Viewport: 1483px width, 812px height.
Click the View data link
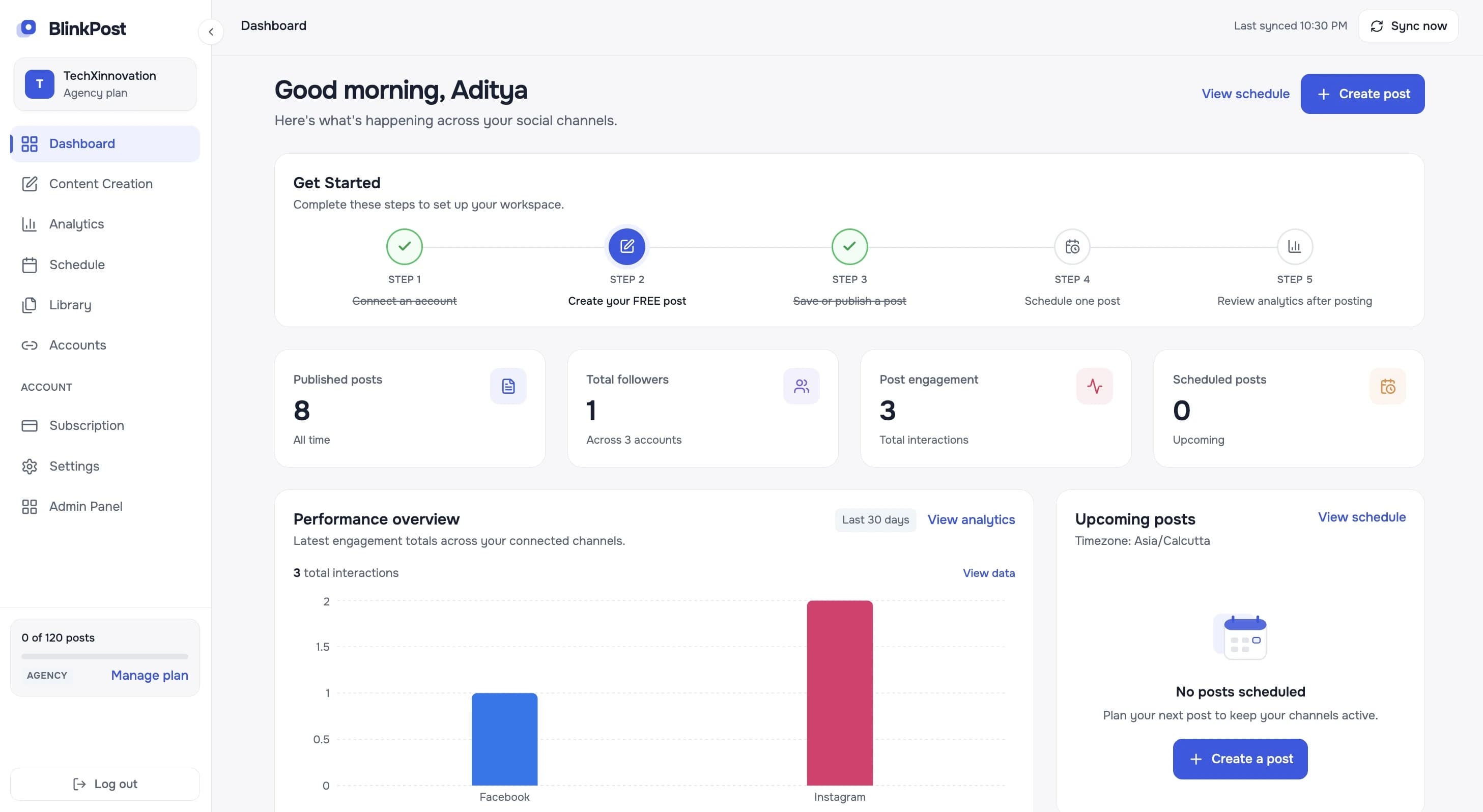point(988,573)
